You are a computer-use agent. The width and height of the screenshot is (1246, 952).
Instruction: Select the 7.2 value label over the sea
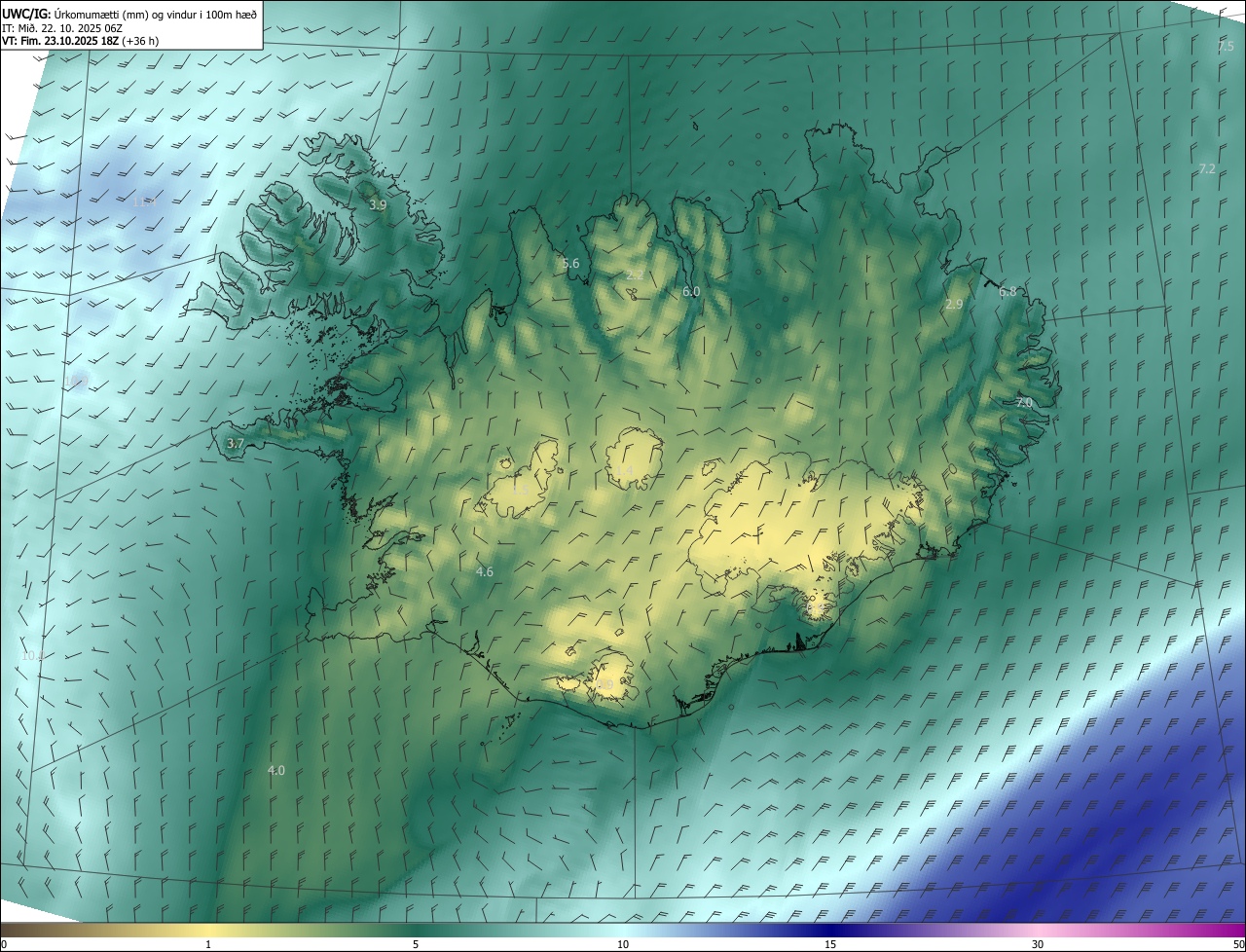click(1206, 168)
